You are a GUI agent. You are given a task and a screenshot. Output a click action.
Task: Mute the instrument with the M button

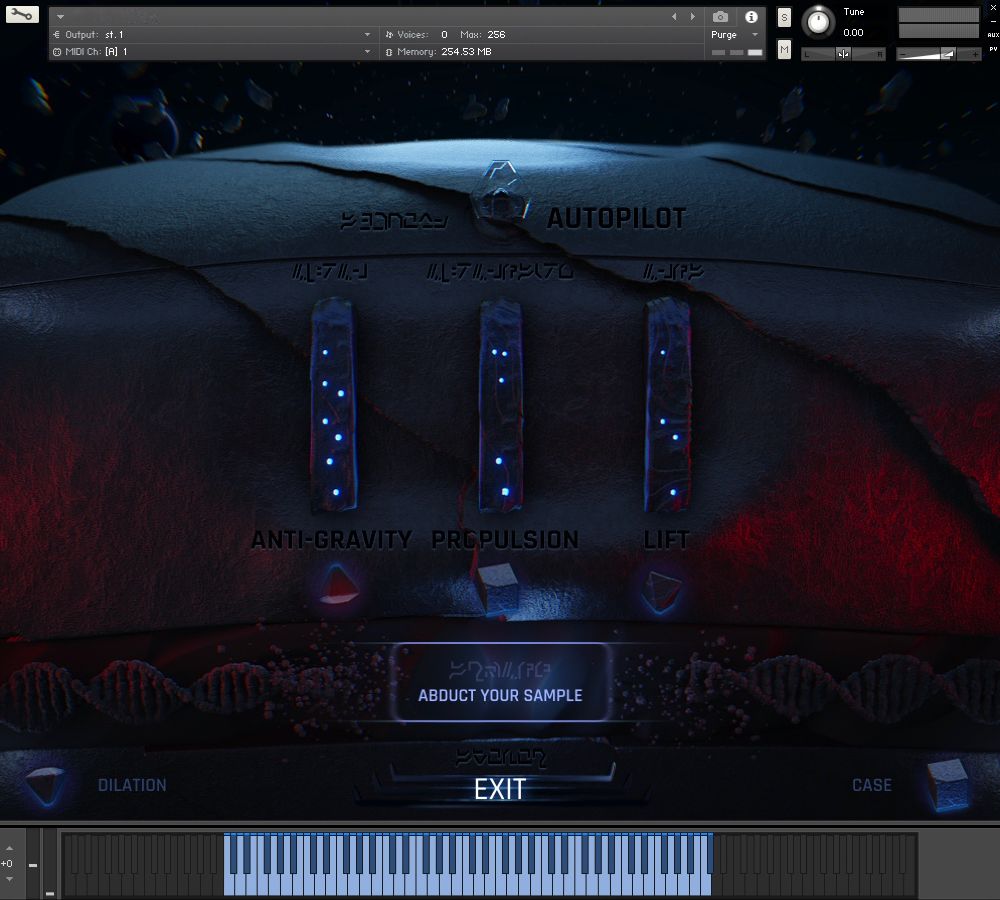point(784,48)
